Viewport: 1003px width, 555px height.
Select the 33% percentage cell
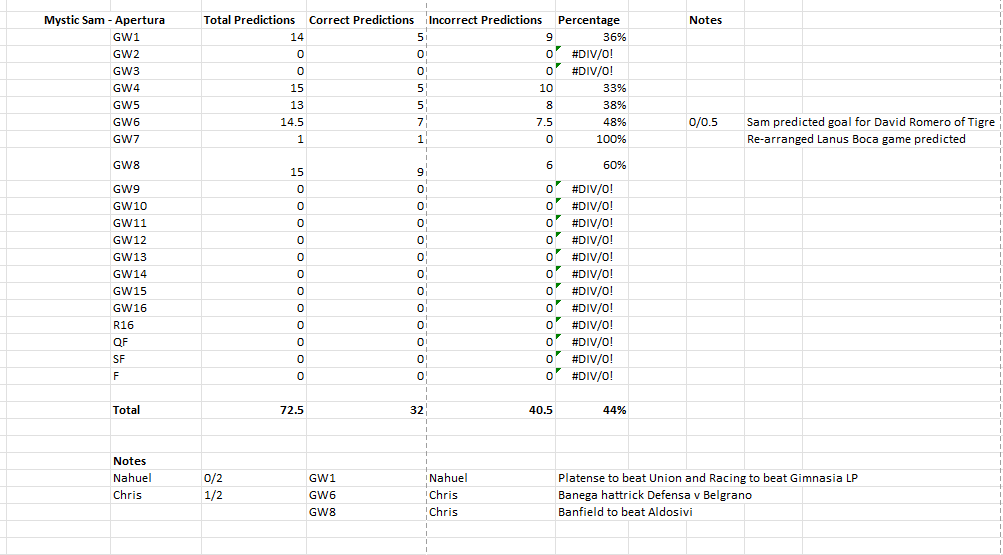pyautogui.click(x=615, y=88)
